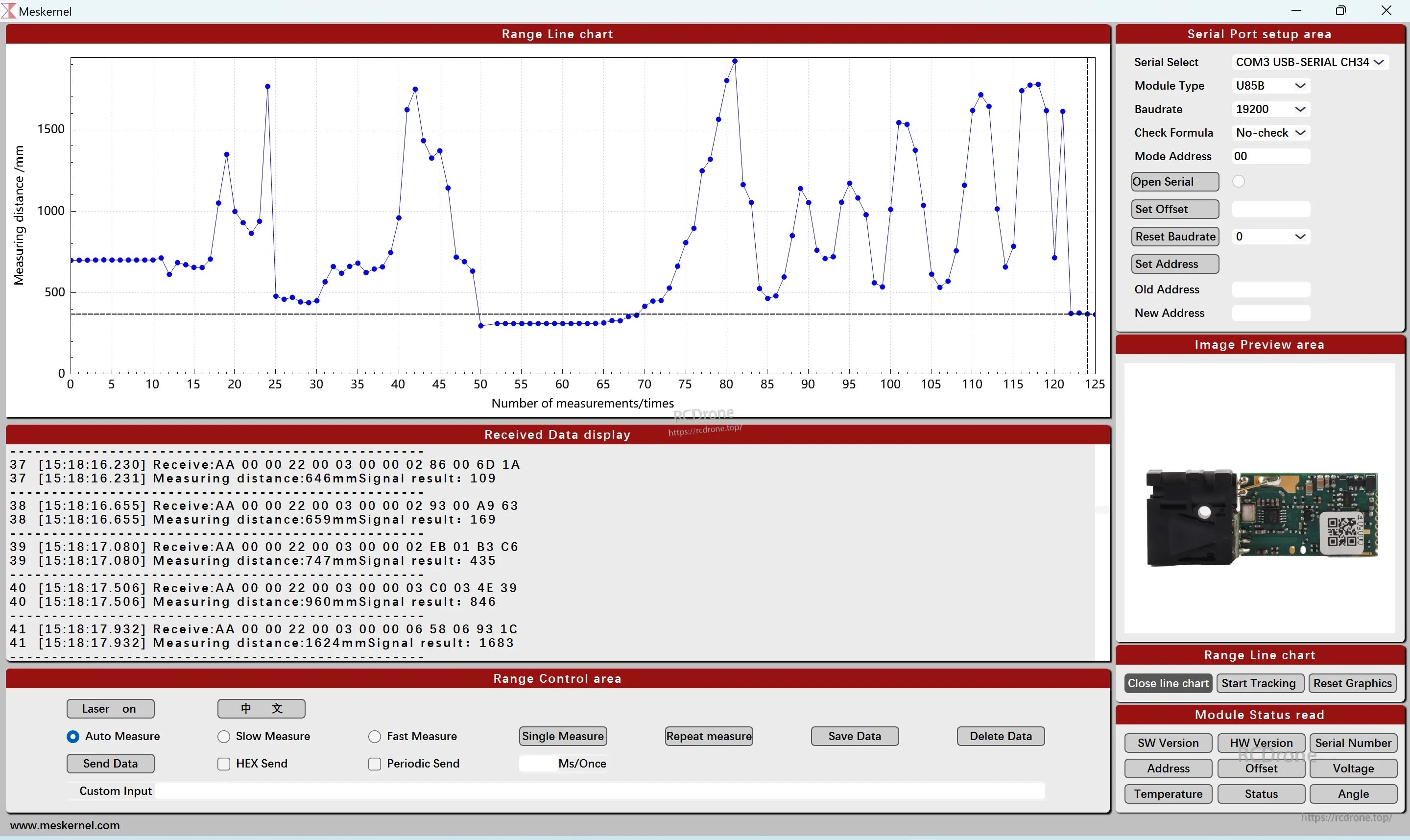Click the Meskernel application logo icon
This screenshot has width=1410, height=840.
[9, 11]
